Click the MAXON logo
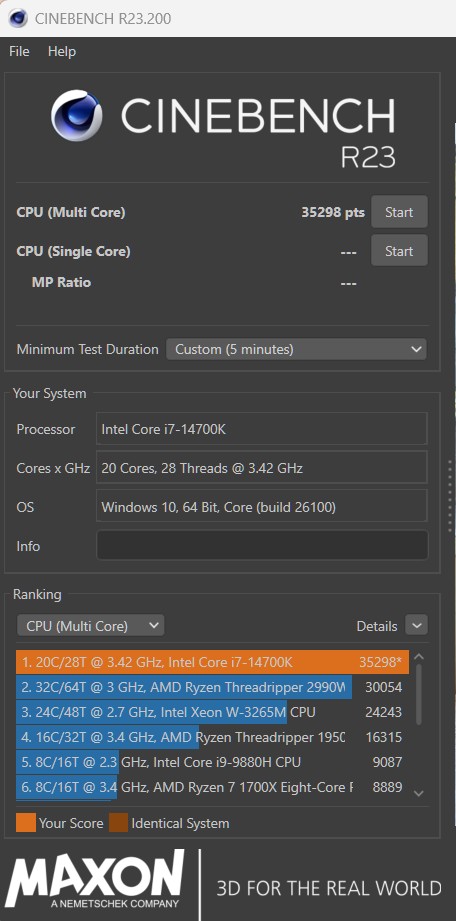456x921 pixels. [95, 879]
